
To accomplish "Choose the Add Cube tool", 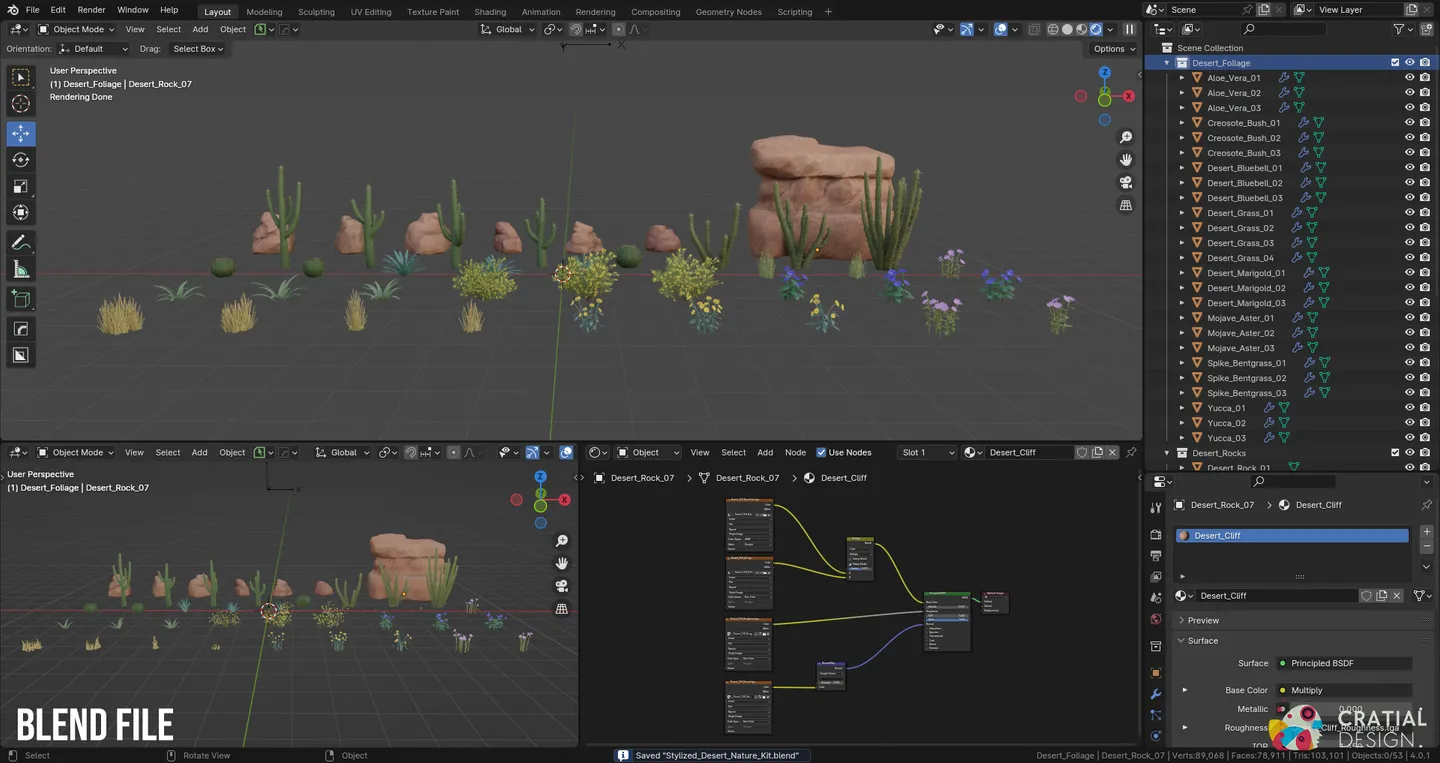I will click(20, 299).
